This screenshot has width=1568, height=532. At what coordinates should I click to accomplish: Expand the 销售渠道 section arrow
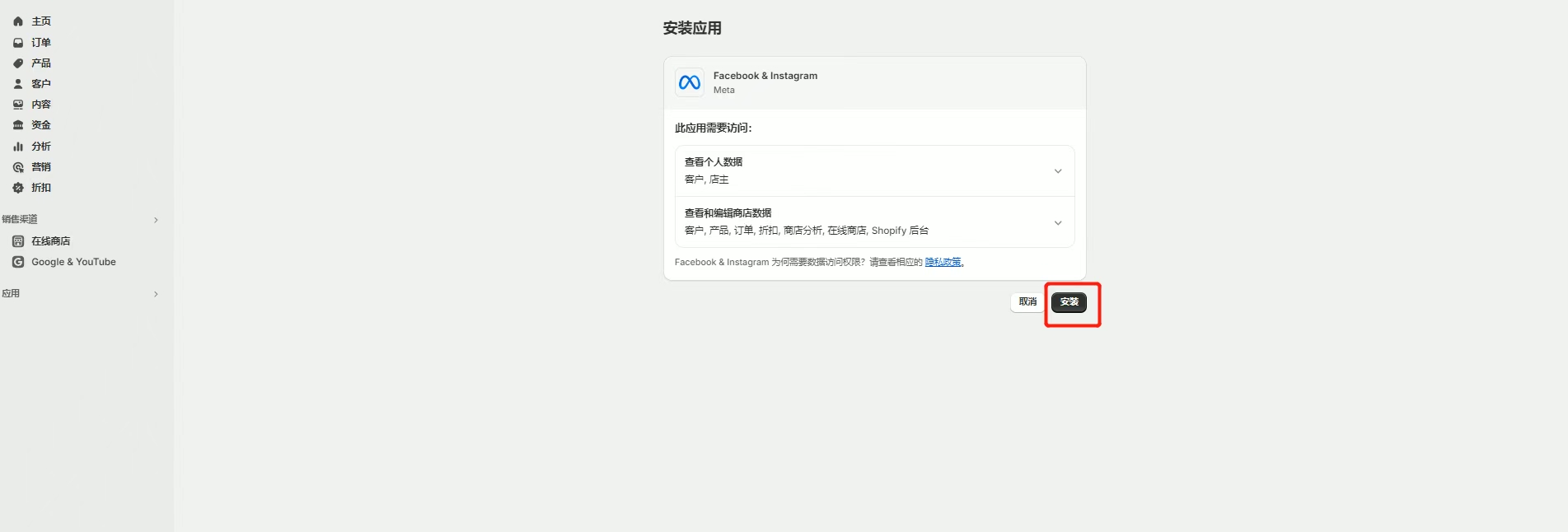click(156, 220)
